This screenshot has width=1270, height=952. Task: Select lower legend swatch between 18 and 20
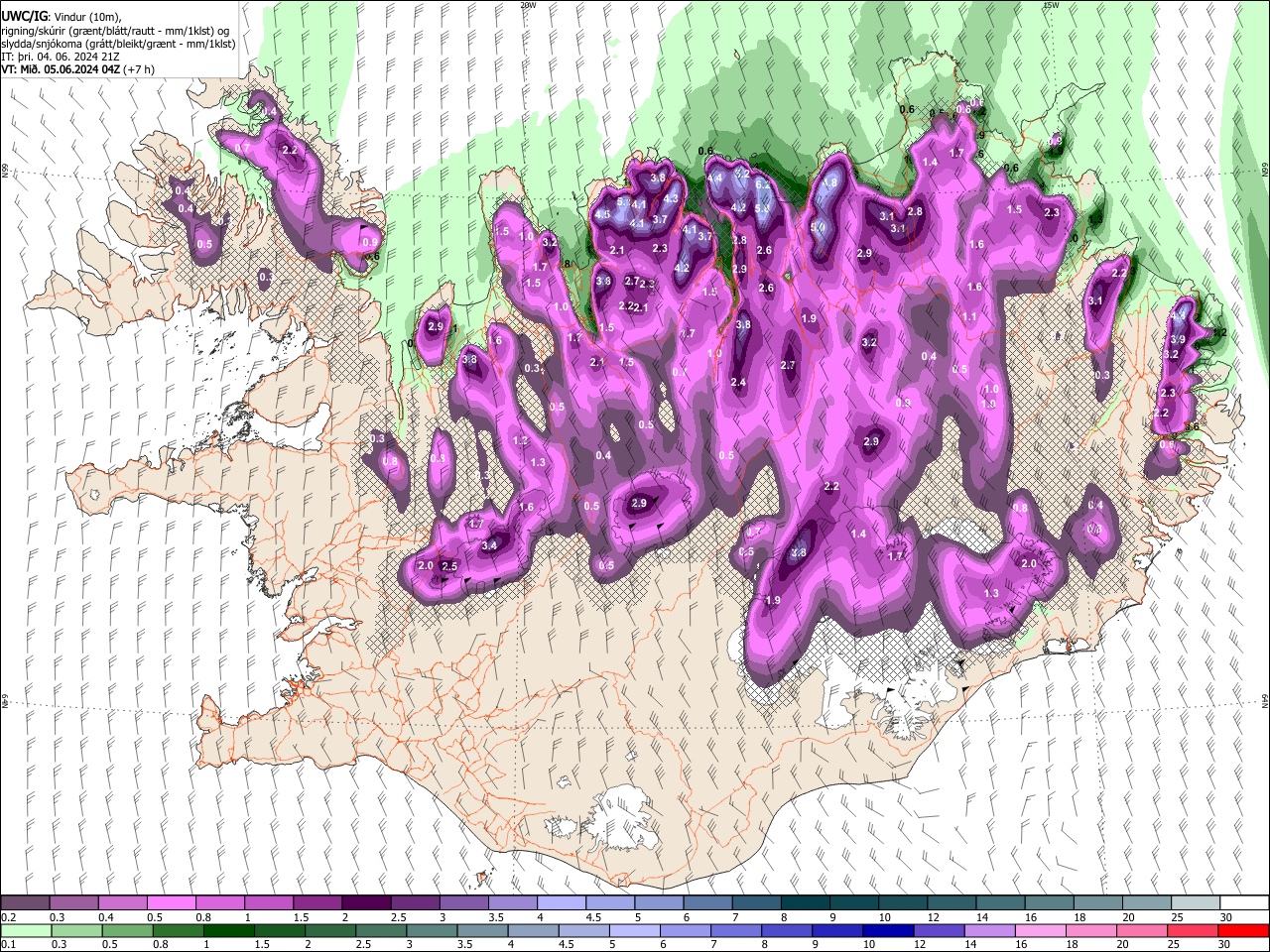point(1090,930)
